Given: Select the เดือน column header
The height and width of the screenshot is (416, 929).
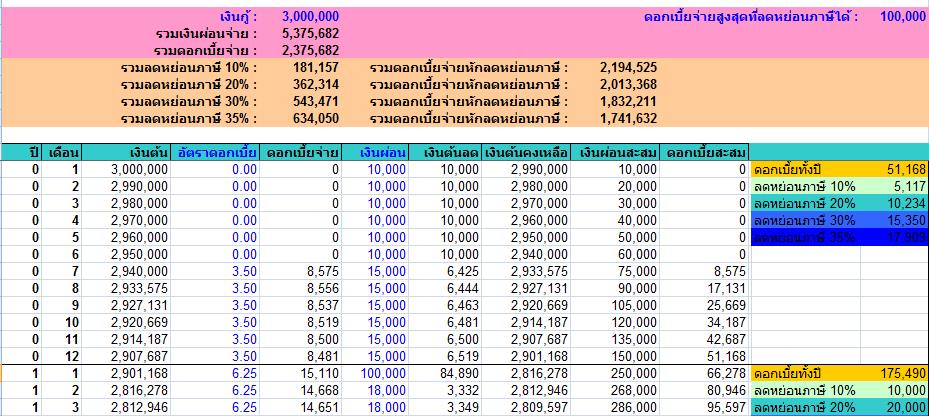Looking at the screenshot, I should pyautogui.click(x=62, y=152).
